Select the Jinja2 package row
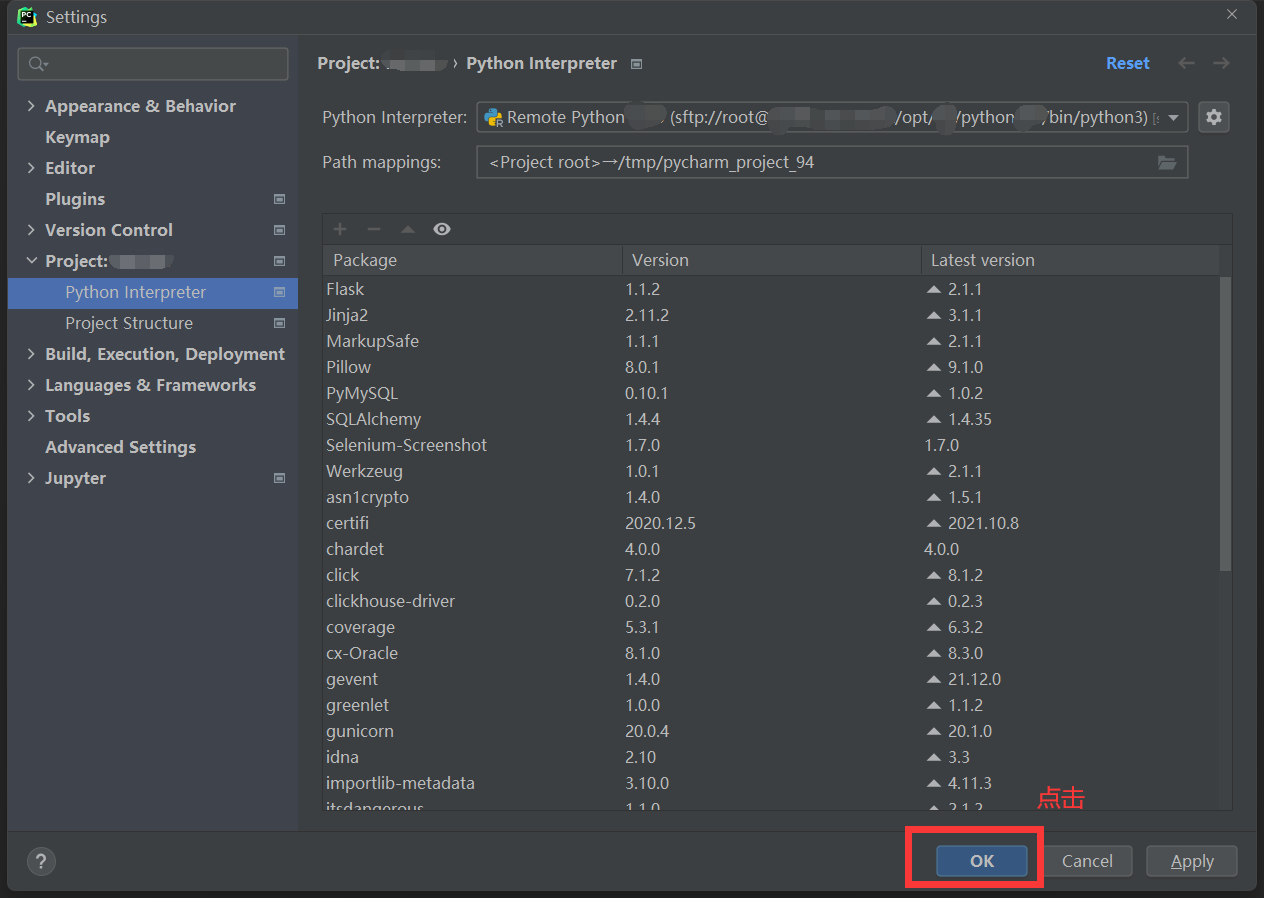The image size is (1264, 898). [x=771, y=315]
